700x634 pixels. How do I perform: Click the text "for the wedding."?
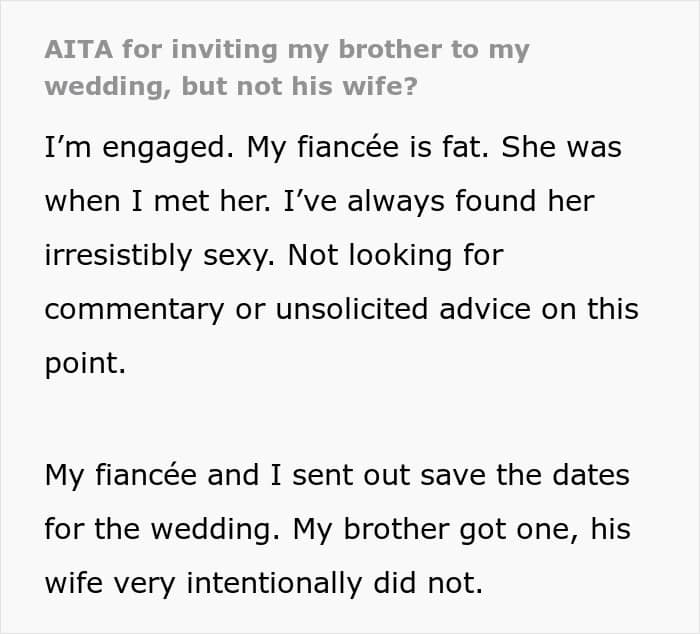coord(162,529)
